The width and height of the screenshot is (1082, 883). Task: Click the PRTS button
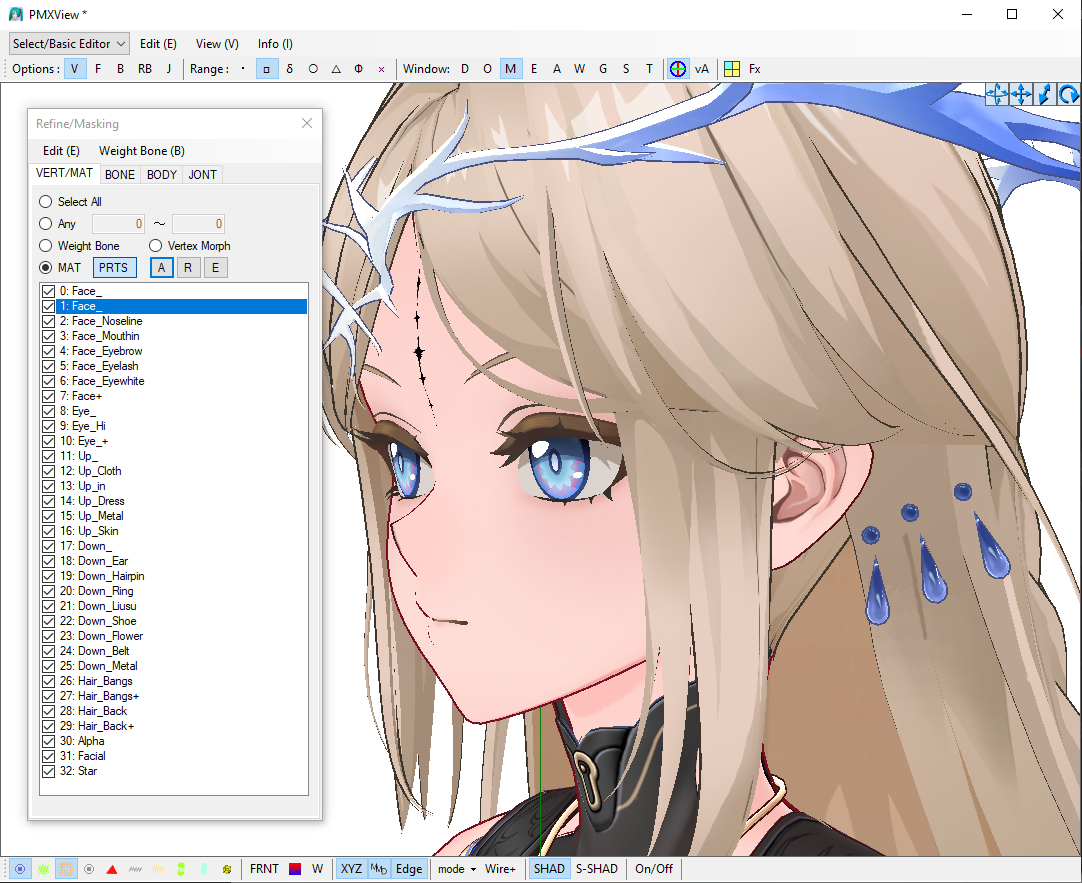(113, 268)
